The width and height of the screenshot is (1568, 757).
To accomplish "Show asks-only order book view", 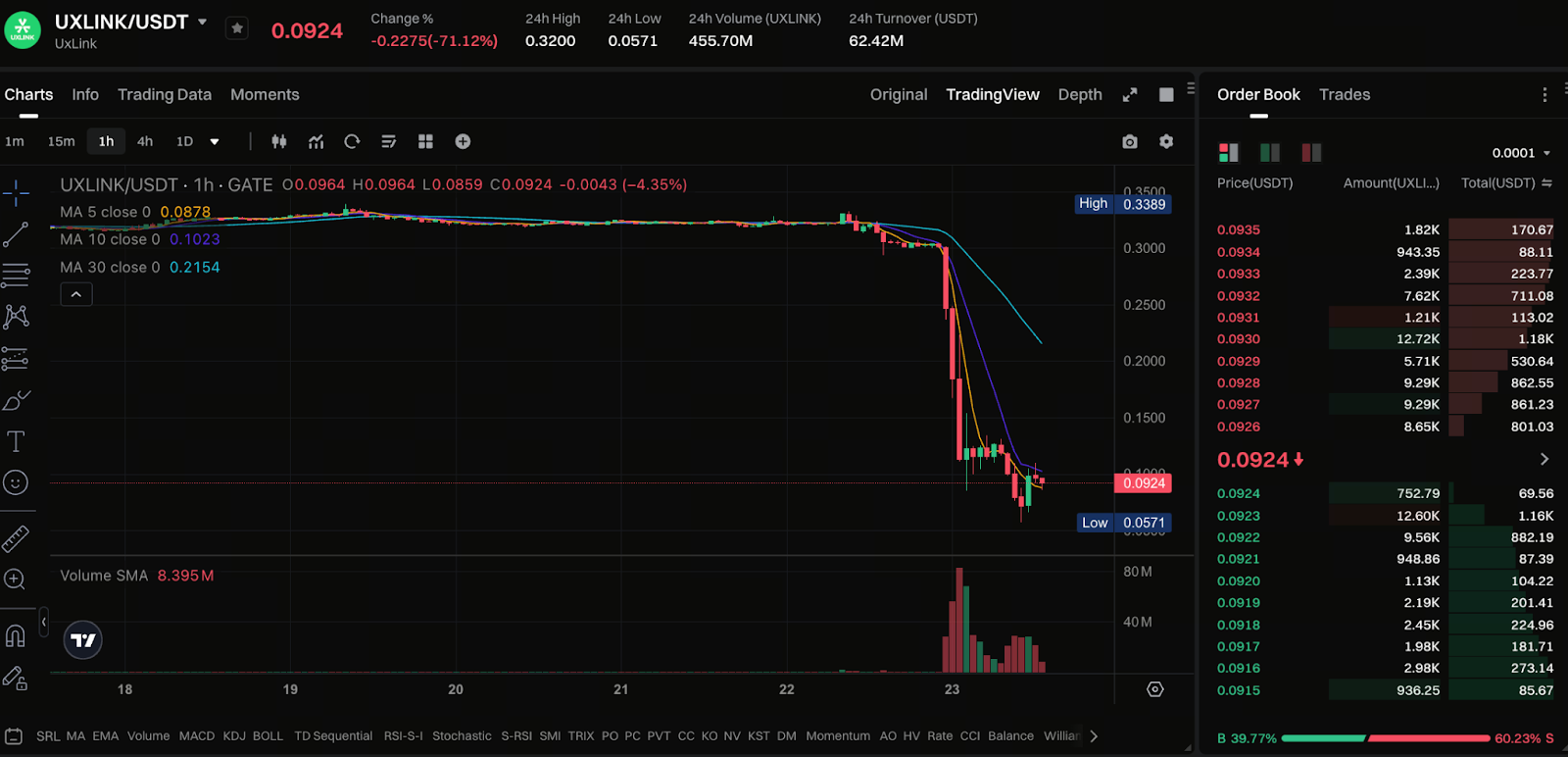I will point(1311,152).
